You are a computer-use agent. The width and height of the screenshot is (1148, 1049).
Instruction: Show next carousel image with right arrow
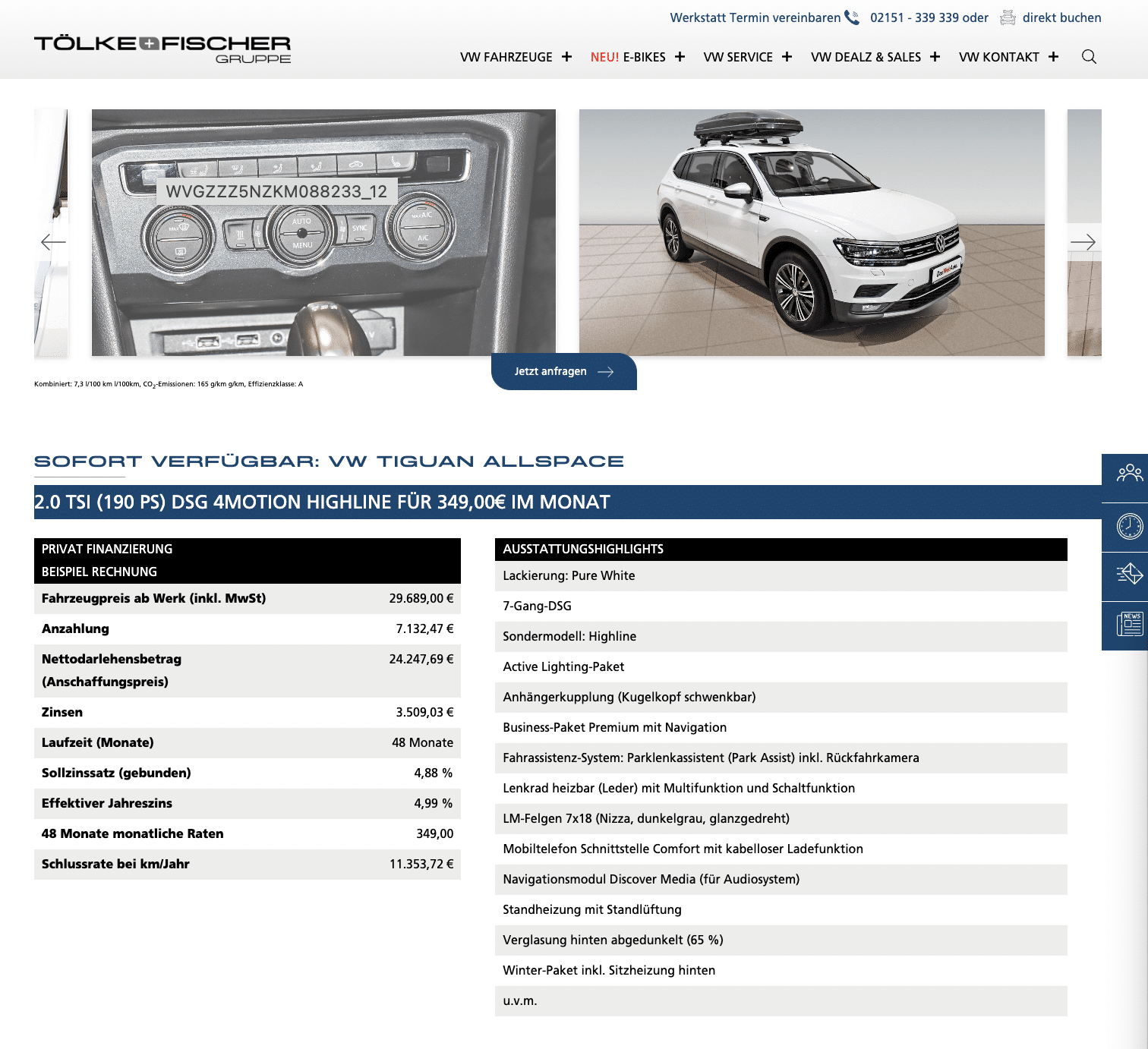(1083, 242)
